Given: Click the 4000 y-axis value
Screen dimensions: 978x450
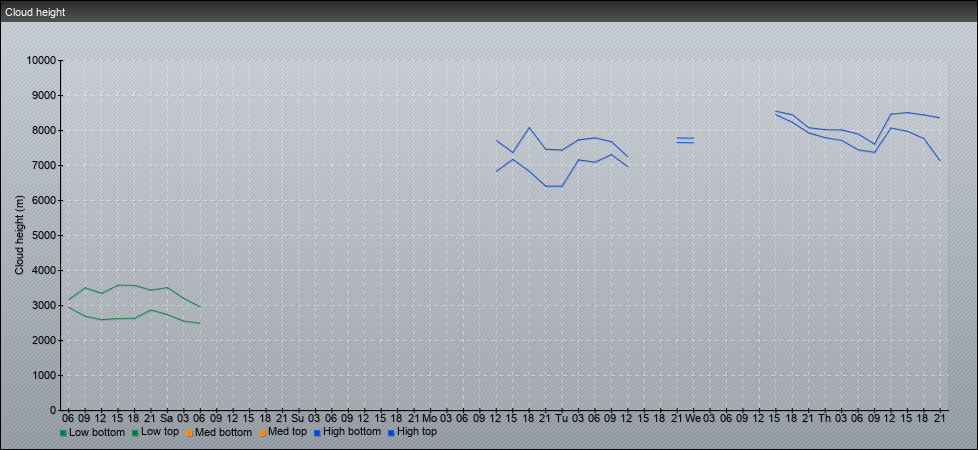Looking at the screenshot, I should tap(44, 270).
